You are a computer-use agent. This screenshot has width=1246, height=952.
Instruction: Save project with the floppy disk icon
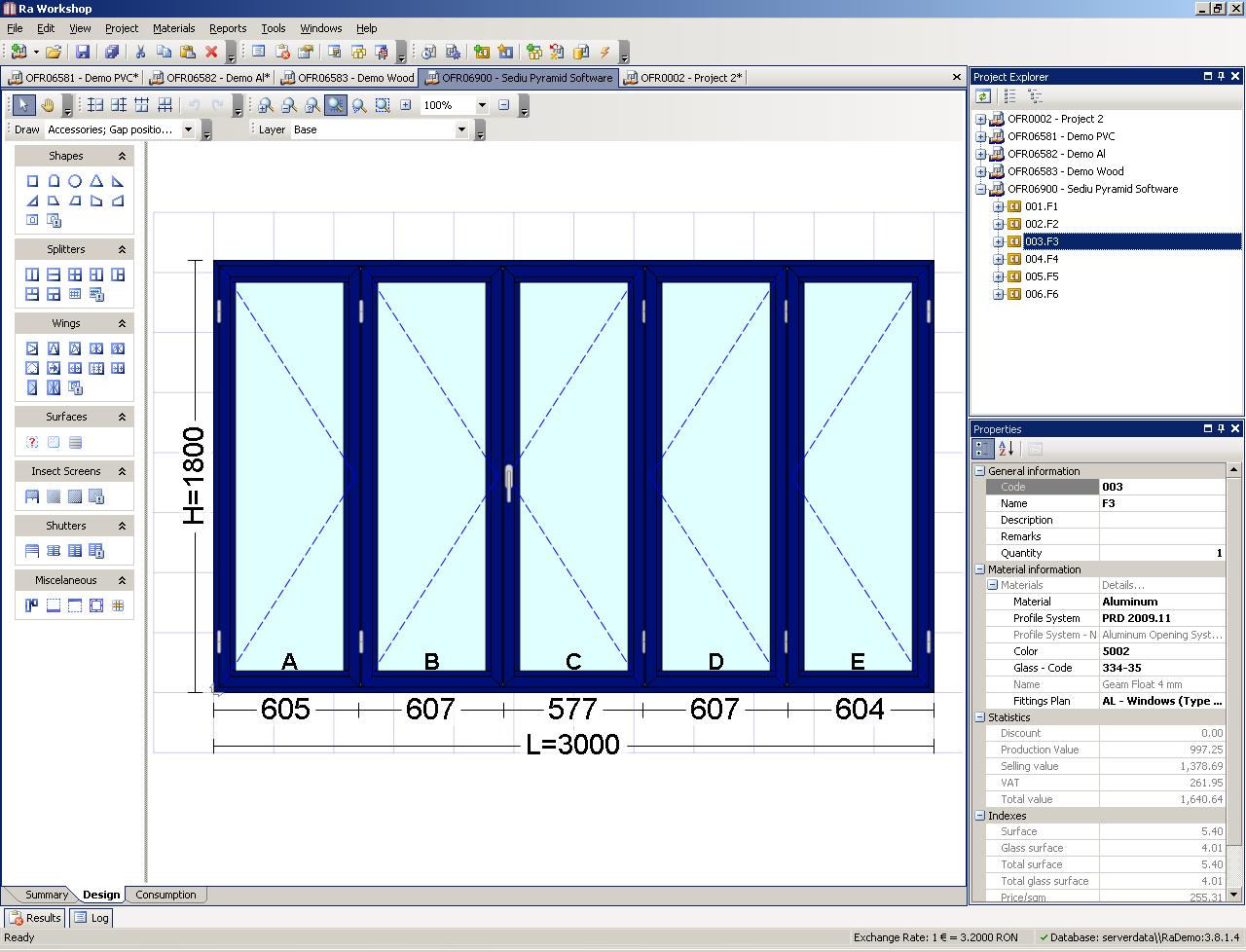[83, 52]
